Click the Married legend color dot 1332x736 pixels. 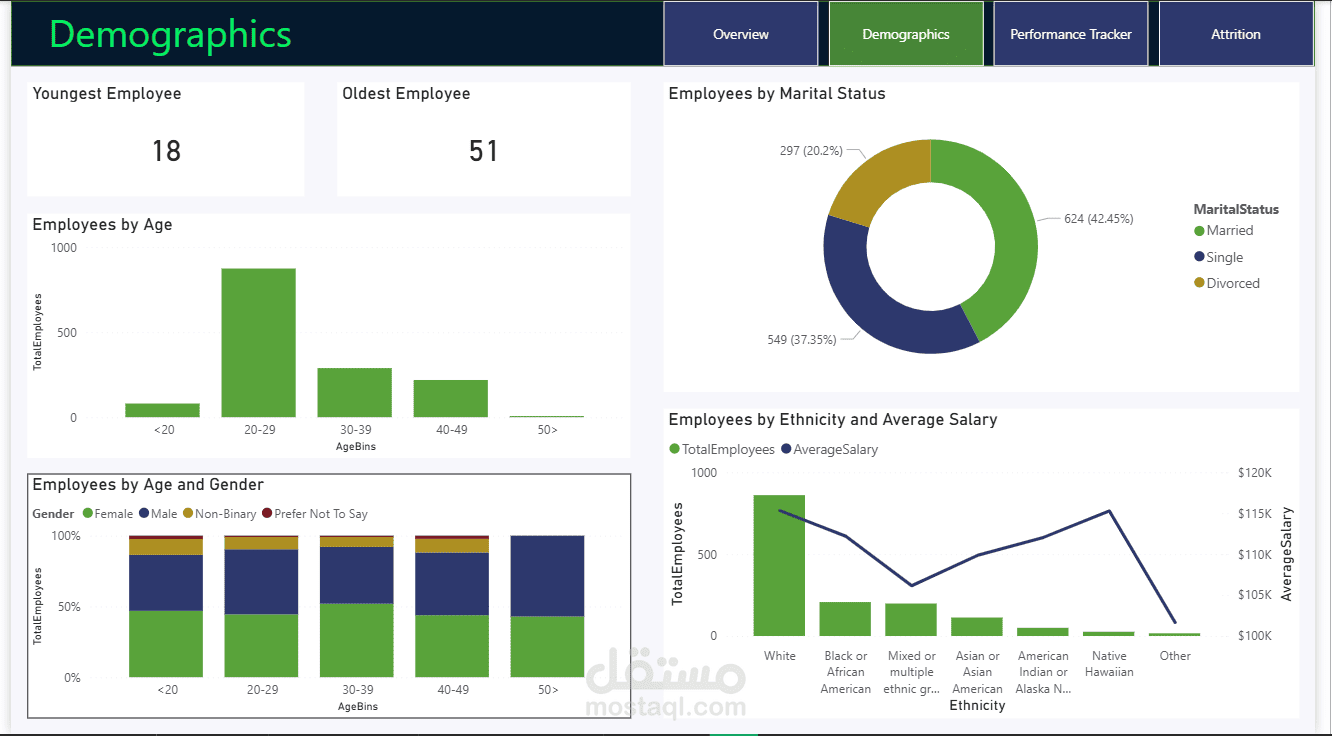click(x=1199, y=231)
